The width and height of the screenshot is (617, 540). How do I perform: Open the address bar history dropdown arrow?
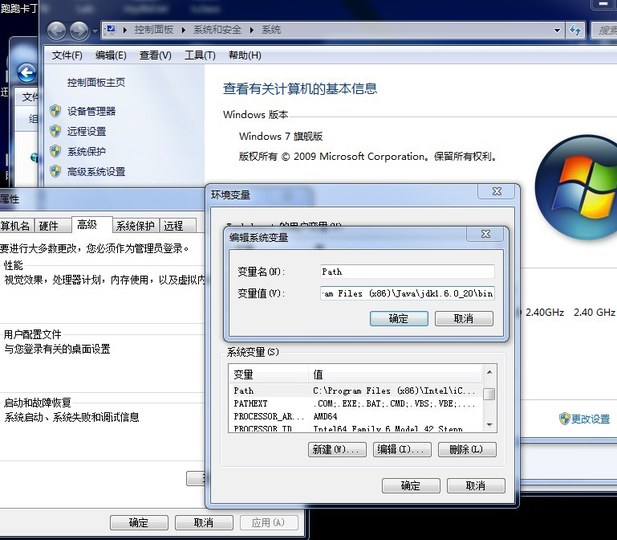[x=557, y=30]
